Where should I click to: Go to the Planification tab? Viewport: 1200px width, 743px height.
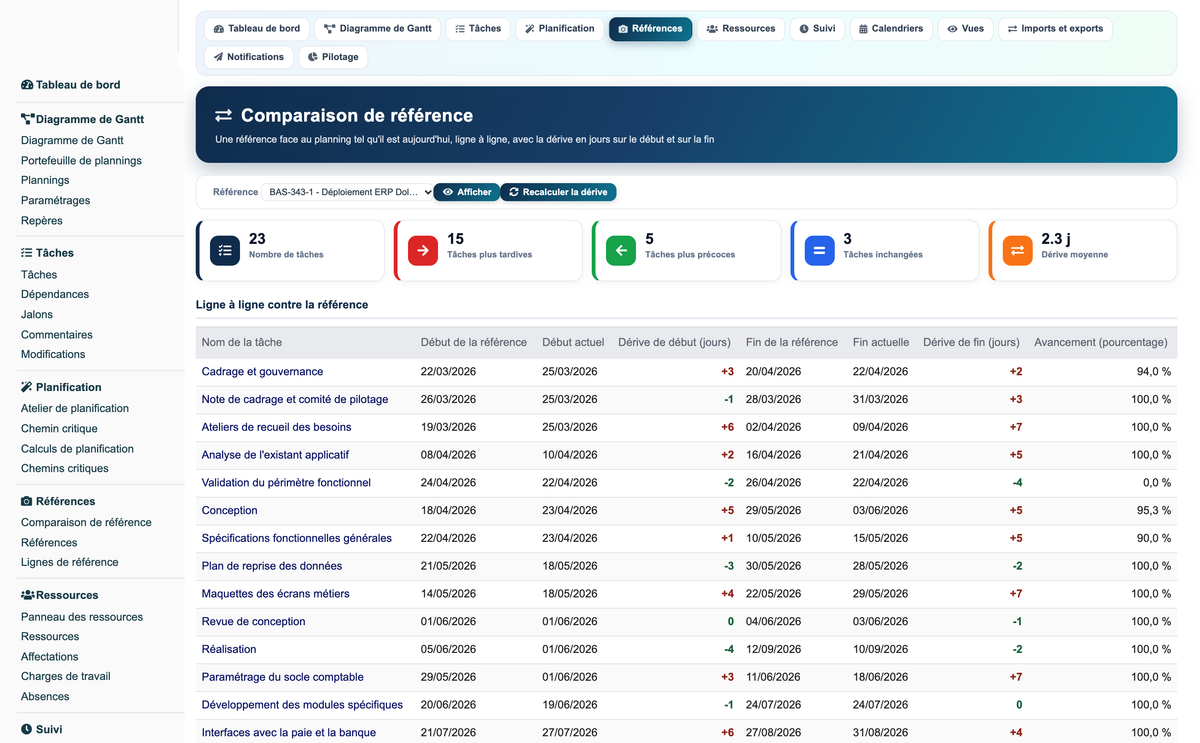560,29
